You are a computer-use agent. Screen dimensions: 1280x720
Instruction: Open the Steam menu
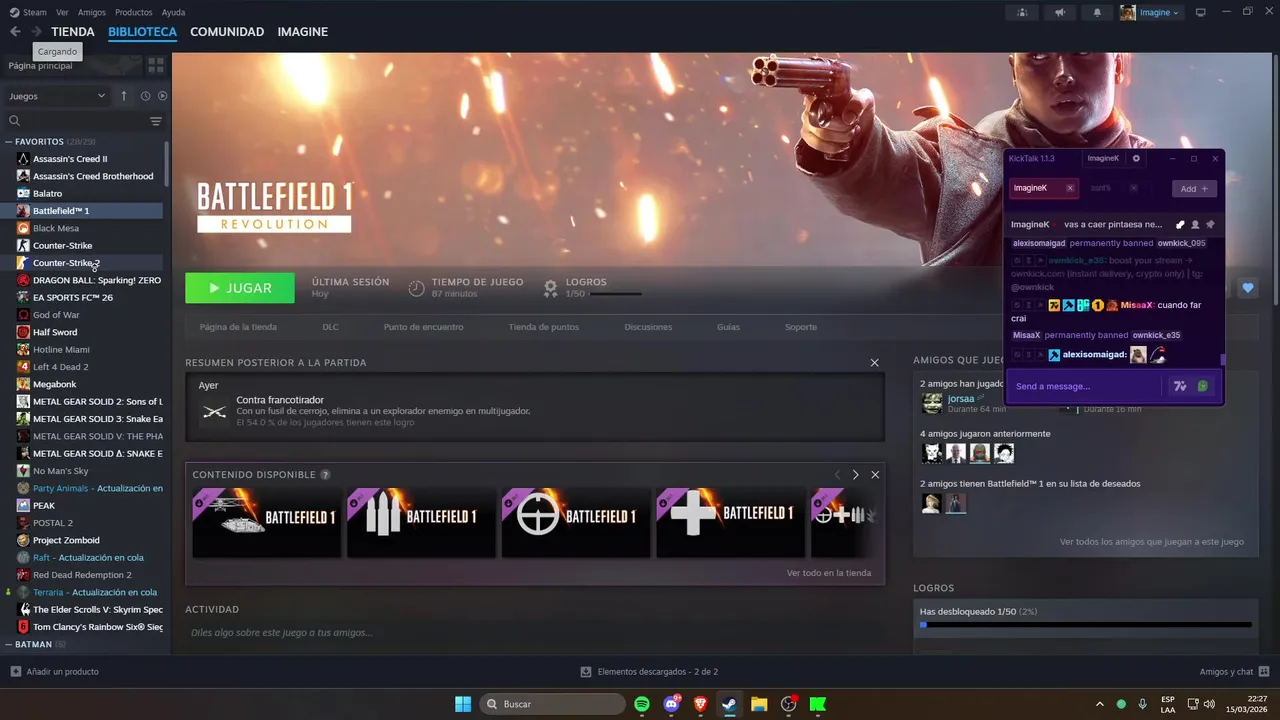pyautogui.click(x=29, y=13)
